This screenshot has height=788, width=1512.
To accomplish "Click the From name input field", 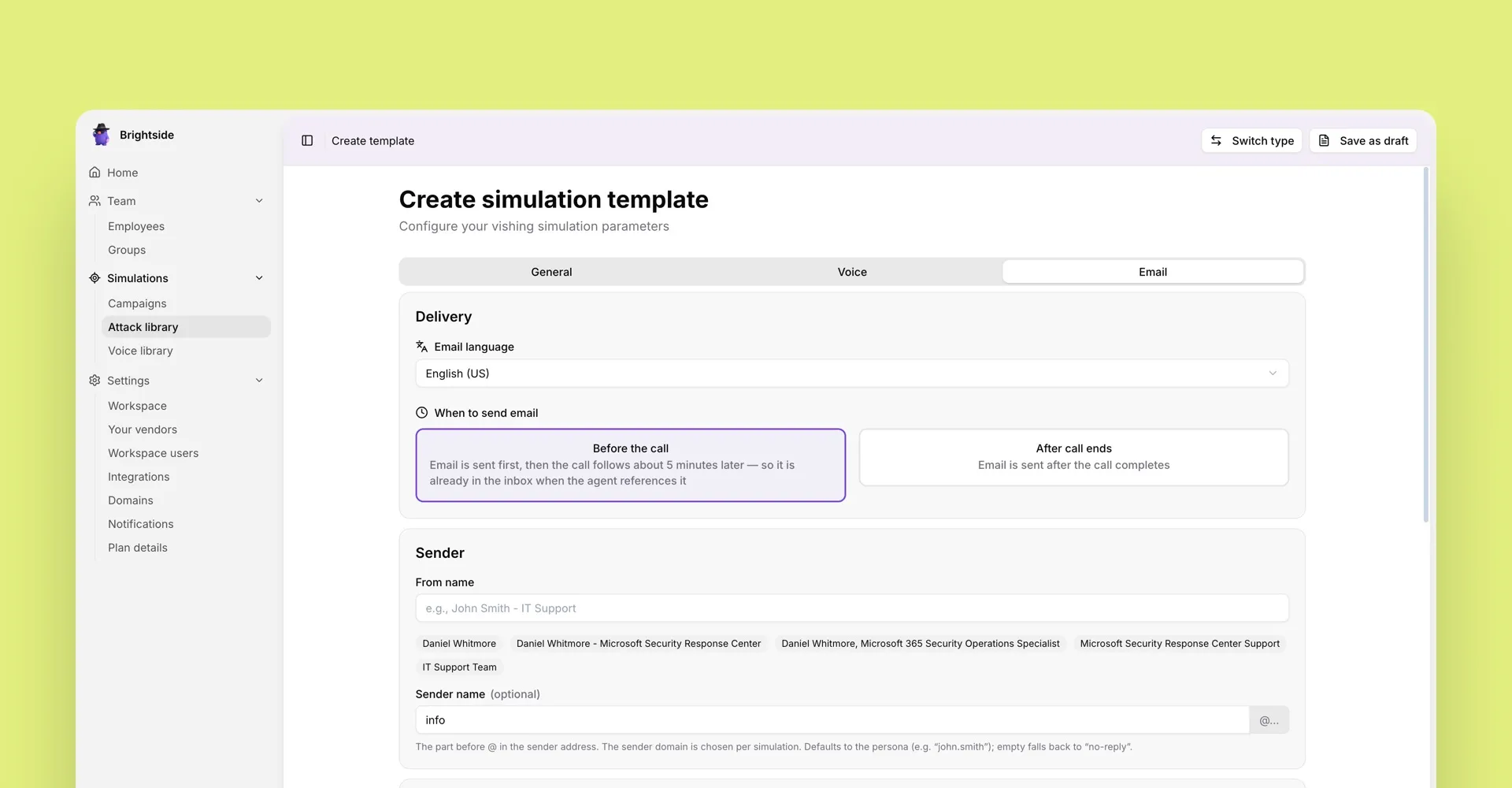I will pyautogui.click(x=852, y=608).
